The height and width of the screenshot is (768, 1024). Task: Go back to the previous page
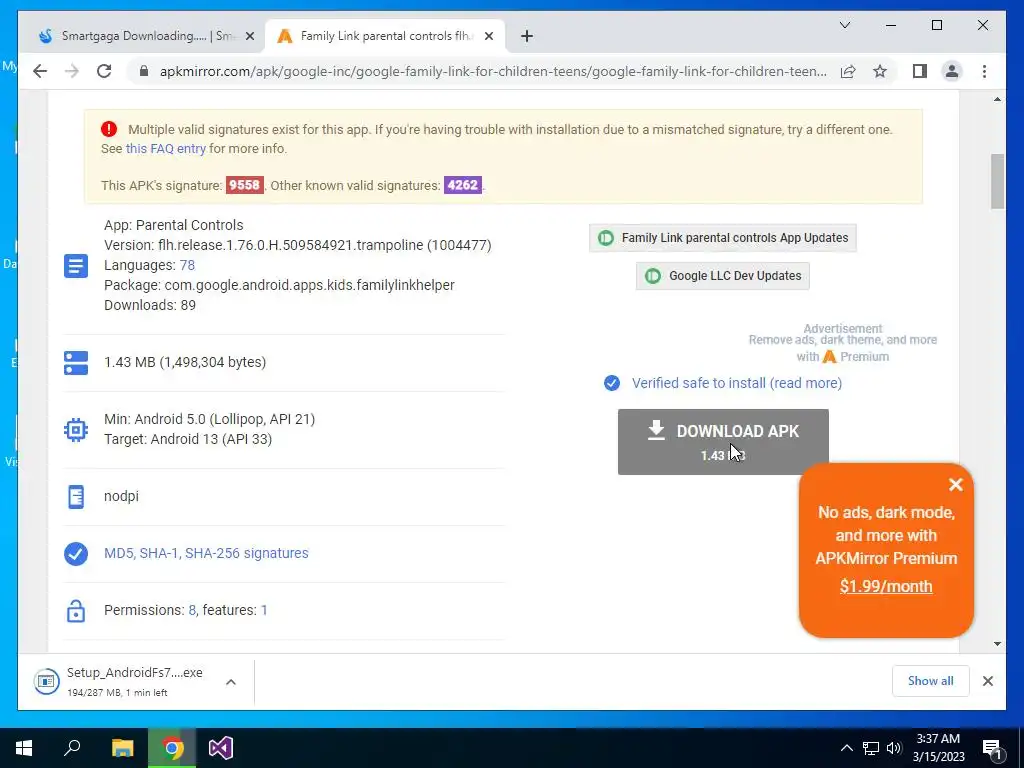click(40, 71)
